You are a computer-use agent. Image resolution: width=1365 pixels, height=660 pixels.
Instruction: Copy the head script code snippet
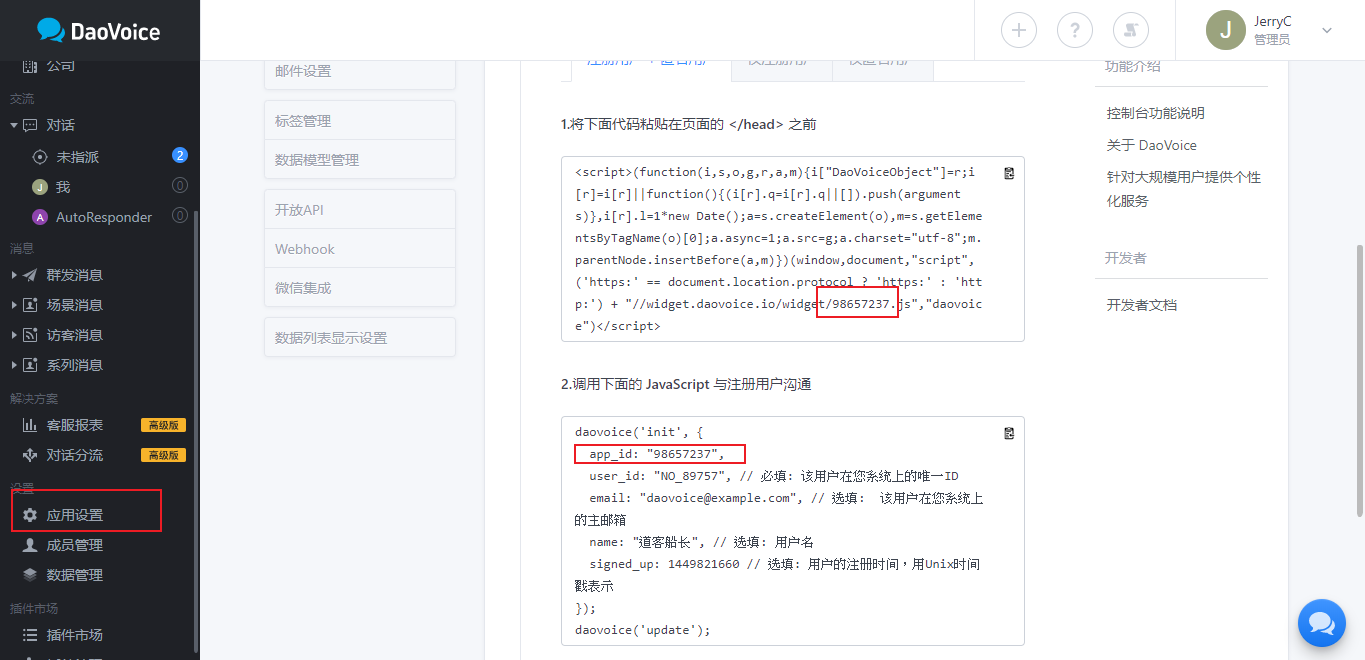pos(1009,173)
